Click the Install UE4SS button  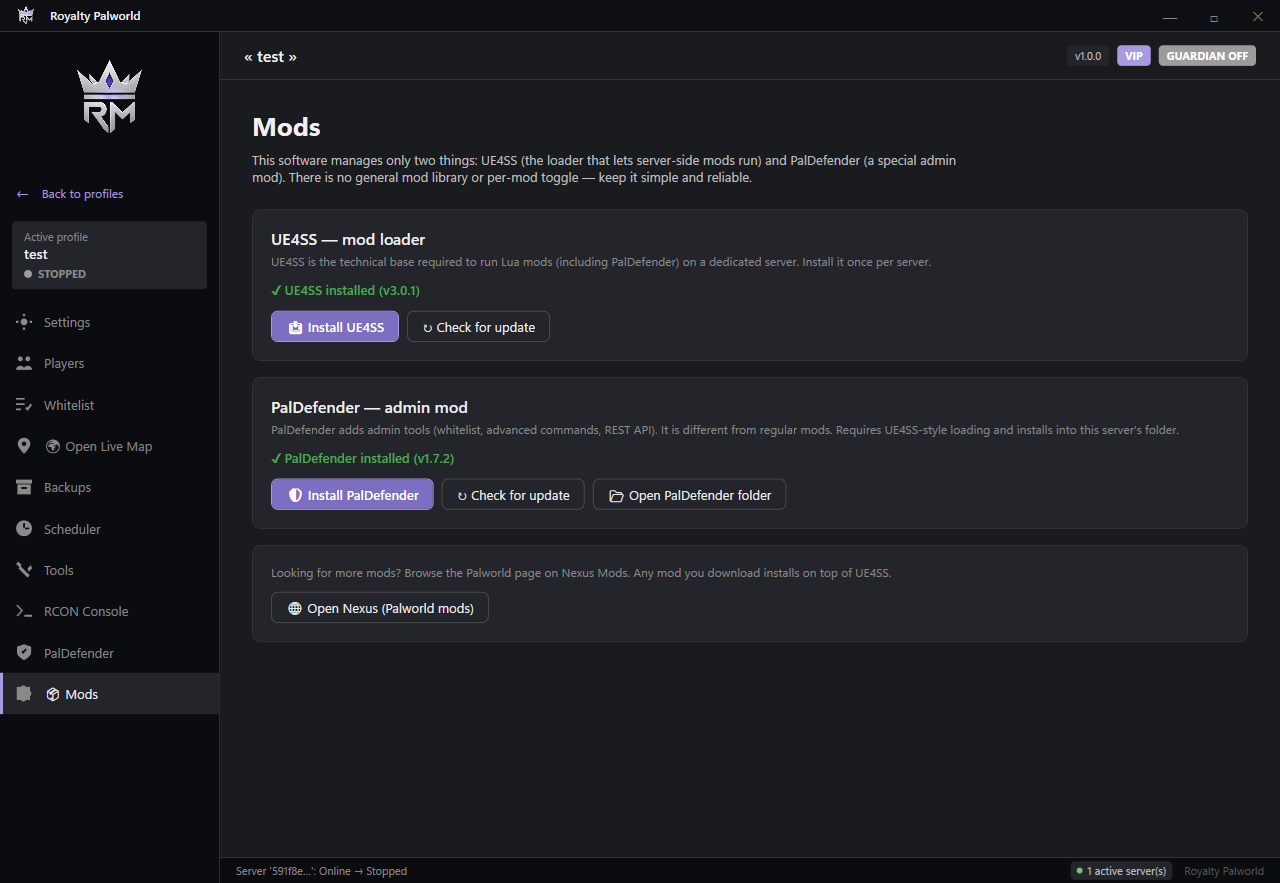[335, 327]
